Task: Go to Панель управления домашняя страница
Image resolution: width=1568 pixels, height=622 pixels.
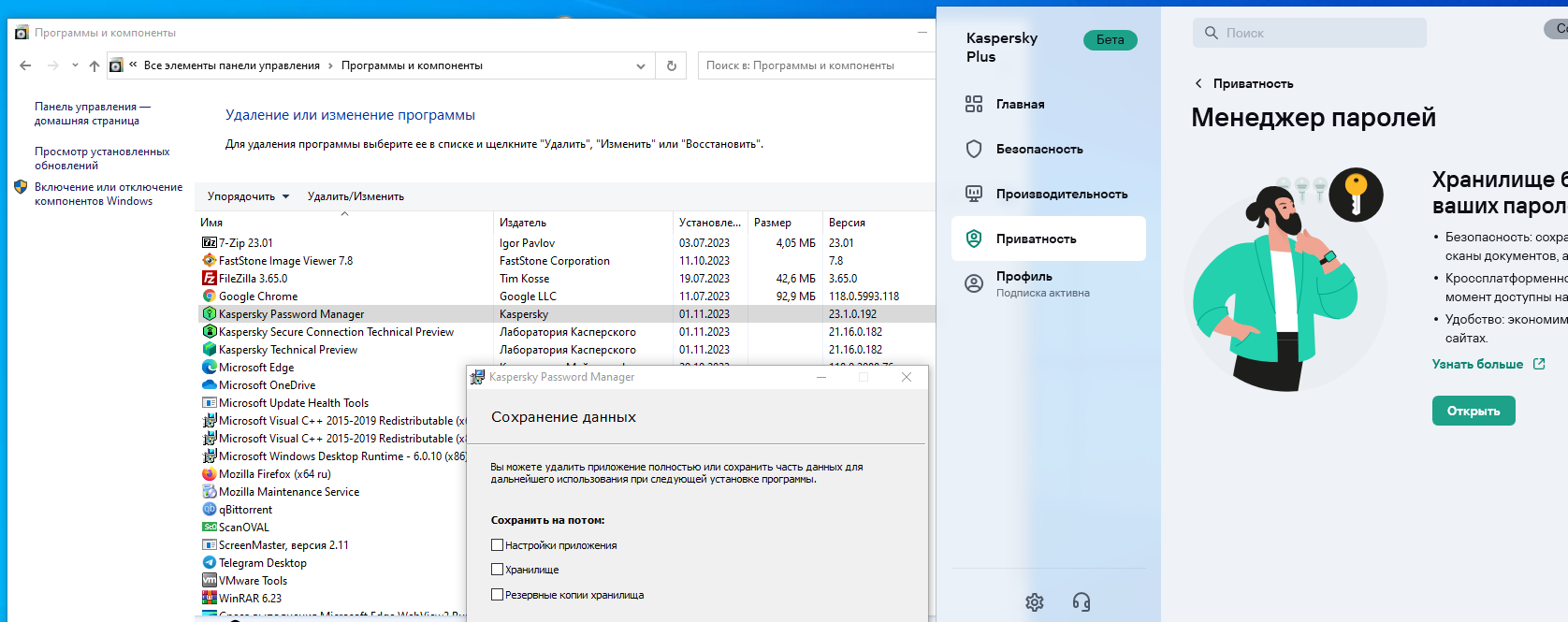Action: (x=93, y=113)
